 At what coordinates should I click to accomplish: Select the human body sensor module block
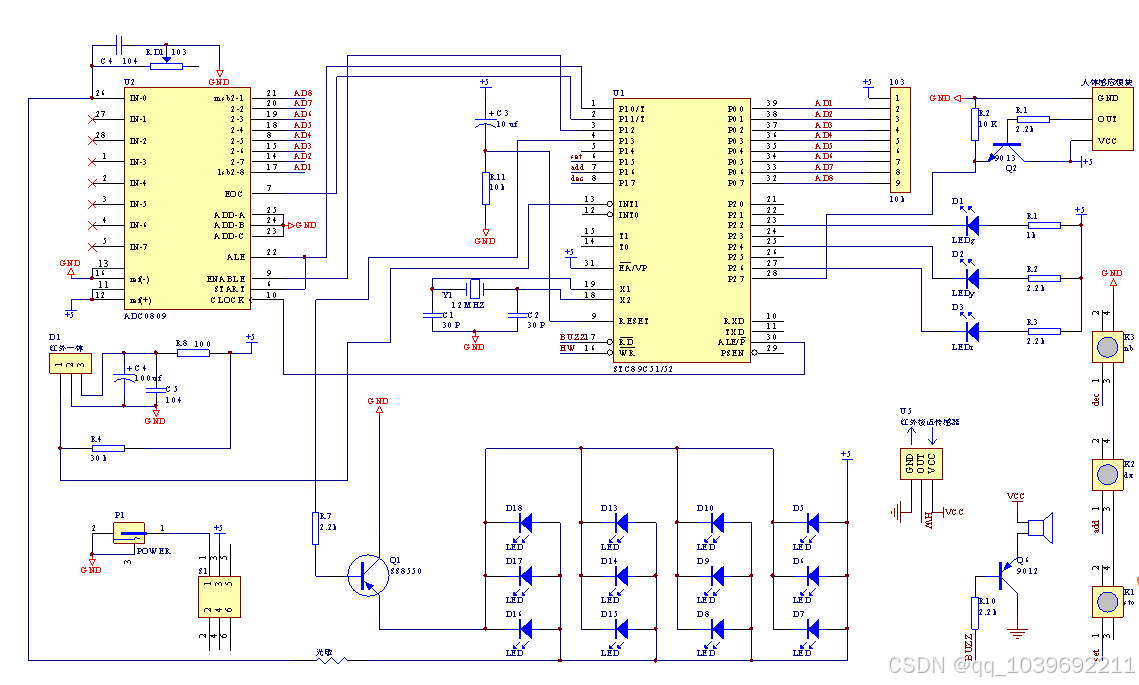(x=1113, y=119)
